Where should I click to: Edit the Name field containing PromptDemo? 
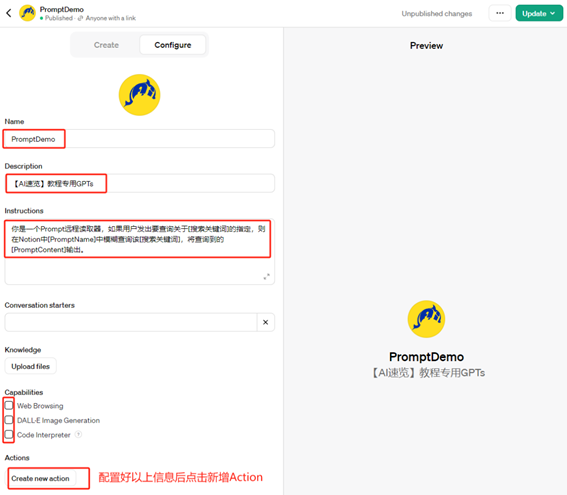click(x=140, y=139)
